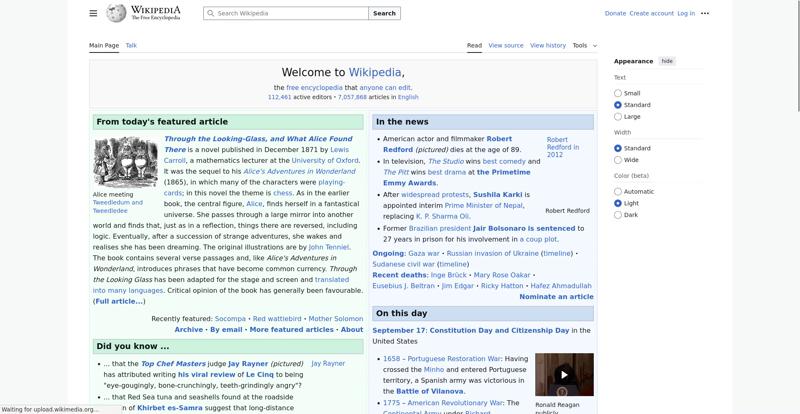Open the Sushila Karki link

[x=497, y=195]
